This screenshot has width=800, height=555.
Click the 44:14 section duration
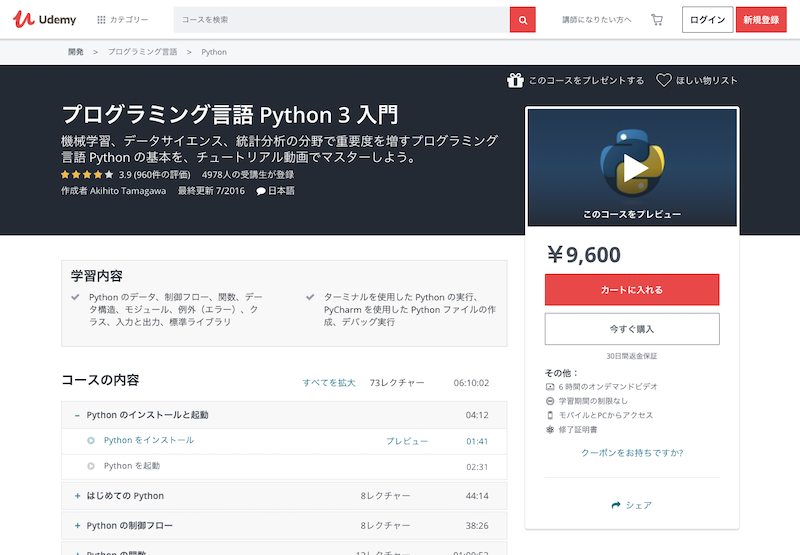pyautogui.click(x=477, y=496)
